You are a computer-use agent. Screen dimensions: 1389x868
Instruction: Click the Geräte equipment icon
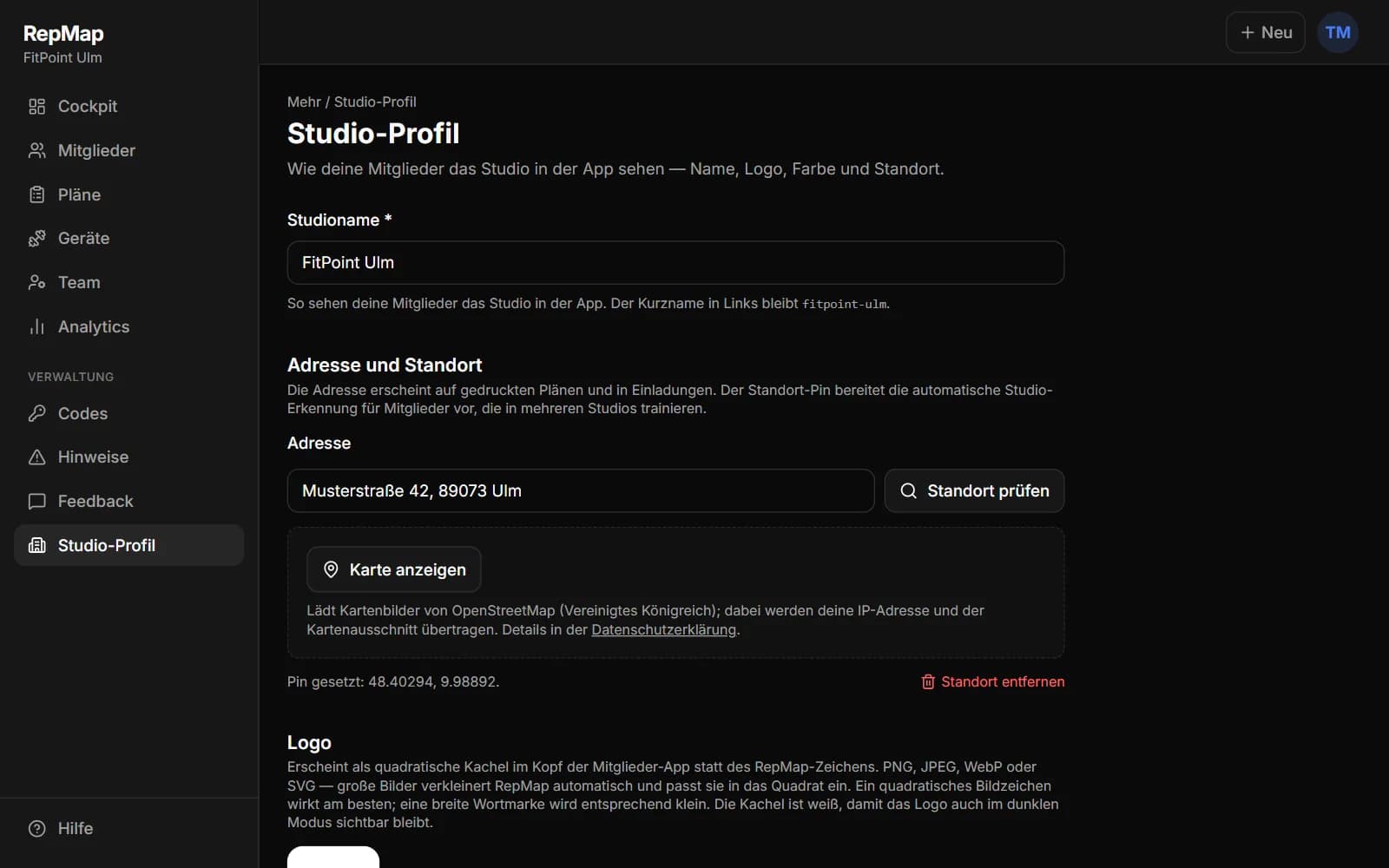point(36,238)
